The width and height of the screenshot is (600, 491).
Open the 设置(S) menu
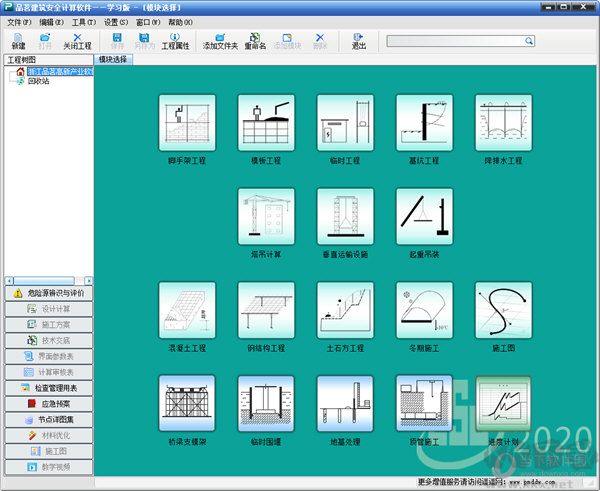pyautogui.click(x=116, y=22)
